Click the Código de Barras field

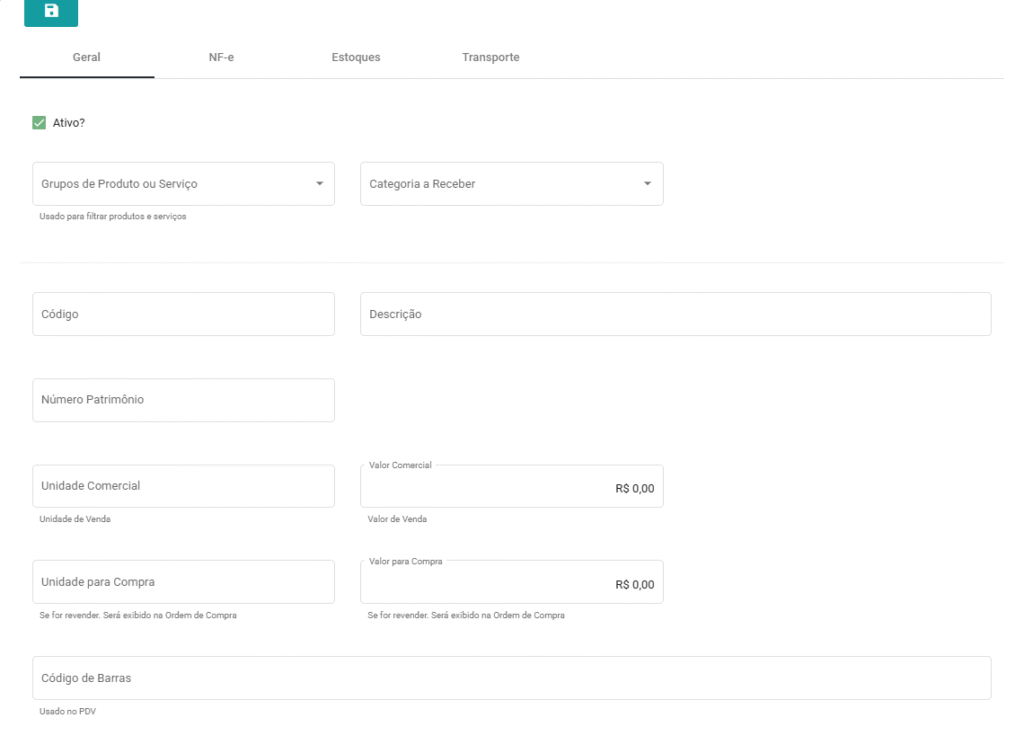click(511, 678)
